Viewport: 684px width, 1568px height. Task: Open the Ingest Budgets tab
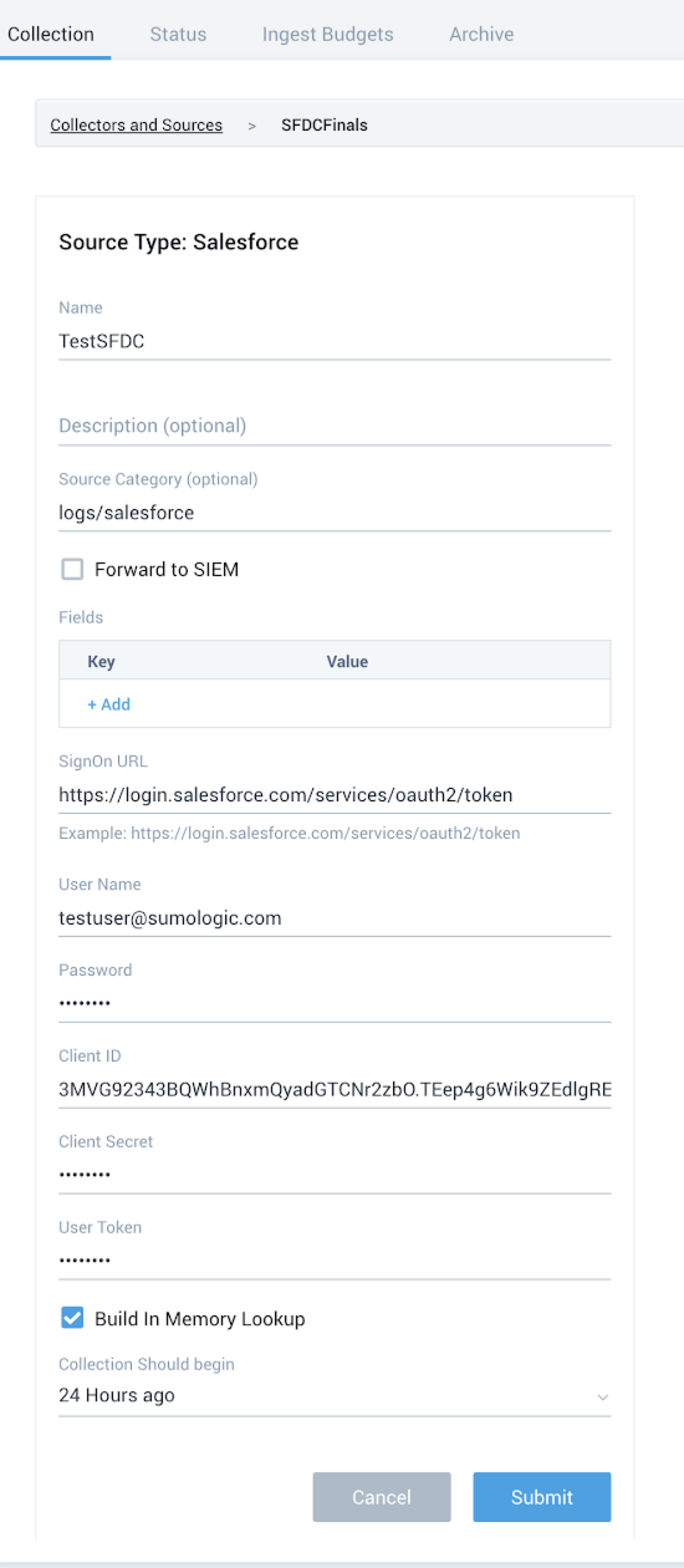pos(328,34)
